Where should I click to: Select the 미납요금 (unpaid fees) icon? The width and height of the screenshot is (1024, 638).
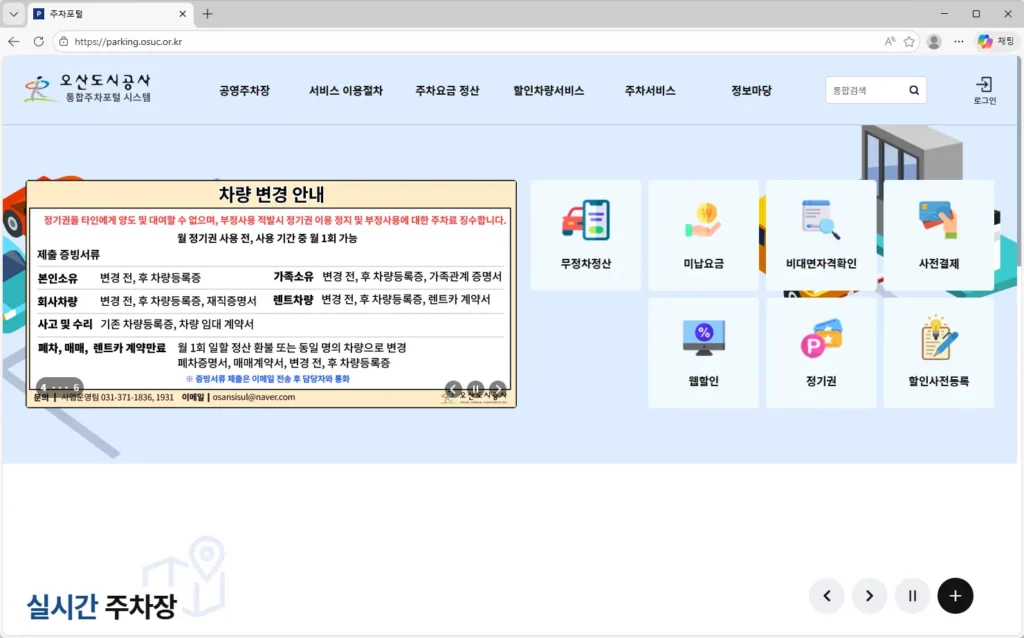[703, 234]
